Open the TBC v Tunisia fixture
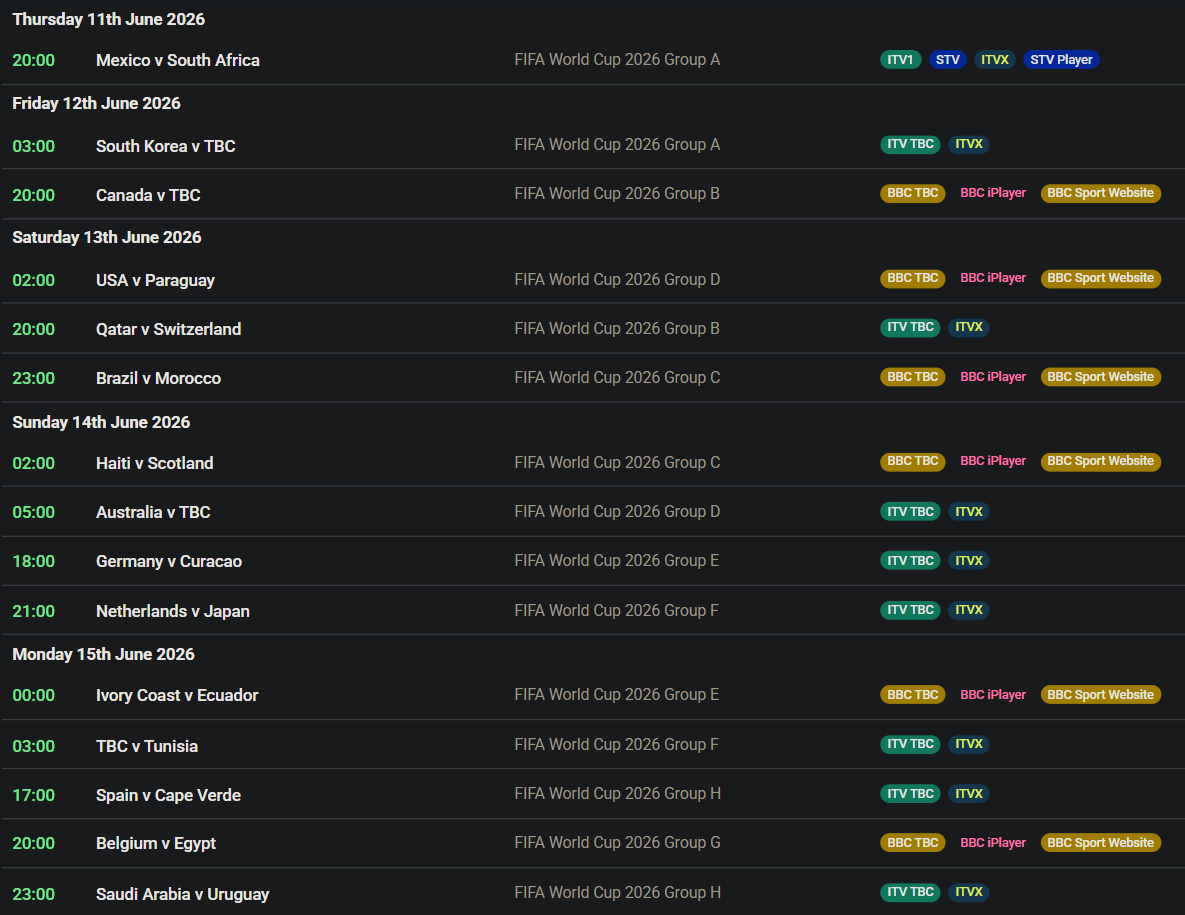 (x=147, y=747)
